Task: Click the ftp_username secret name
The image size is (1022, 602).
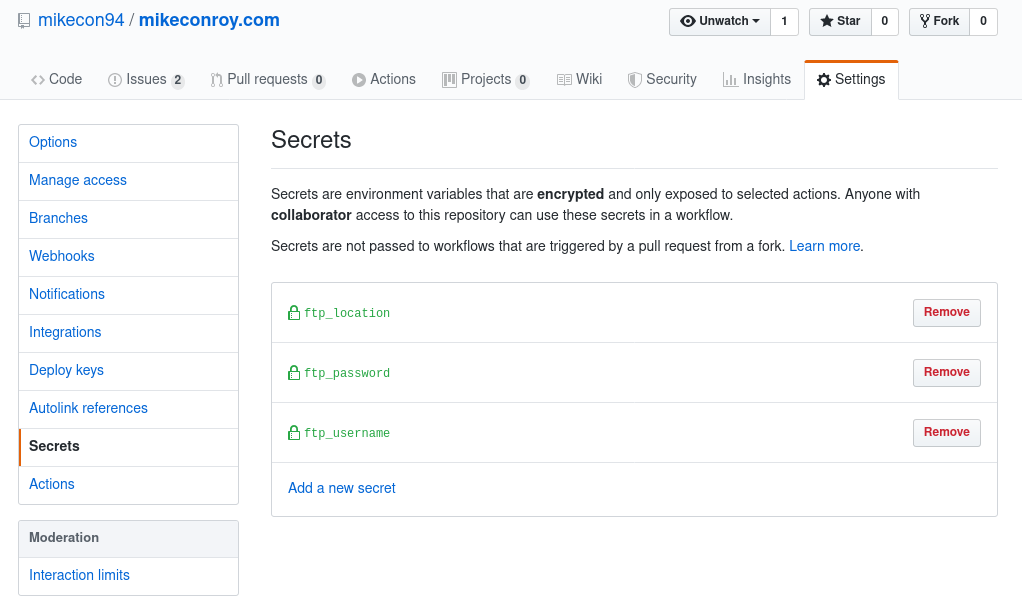Action: coord(347,433)
